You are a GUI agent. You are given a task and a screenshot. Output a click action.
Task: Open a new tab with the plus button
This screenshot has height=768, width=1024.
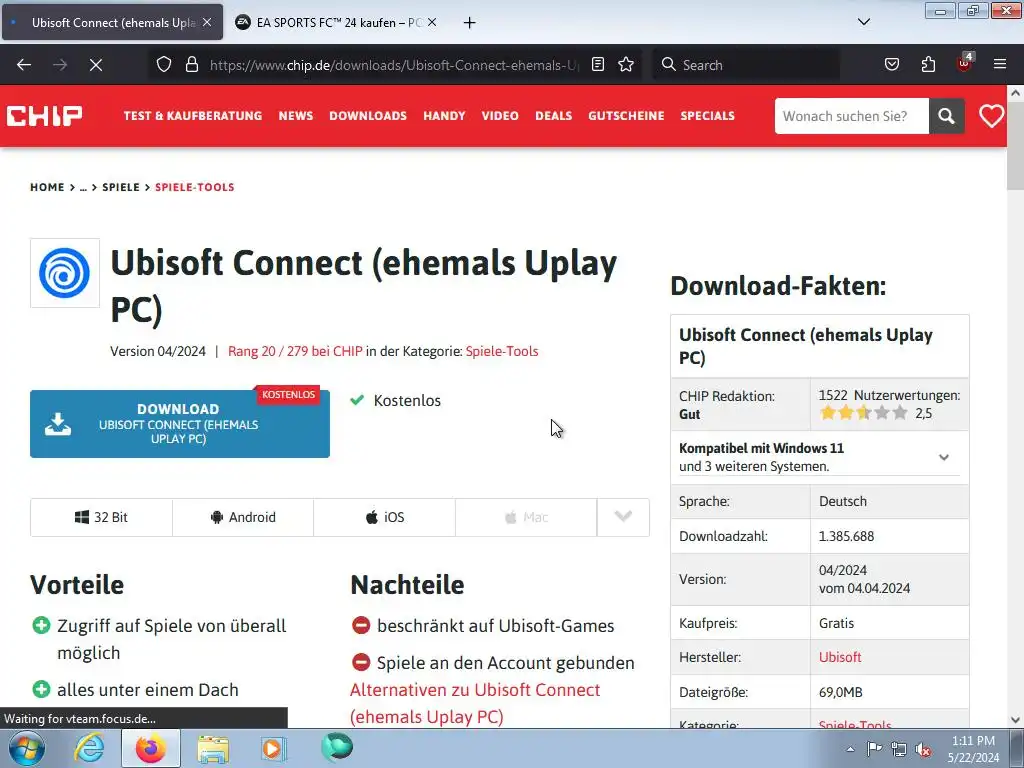[x=470, y=23]
